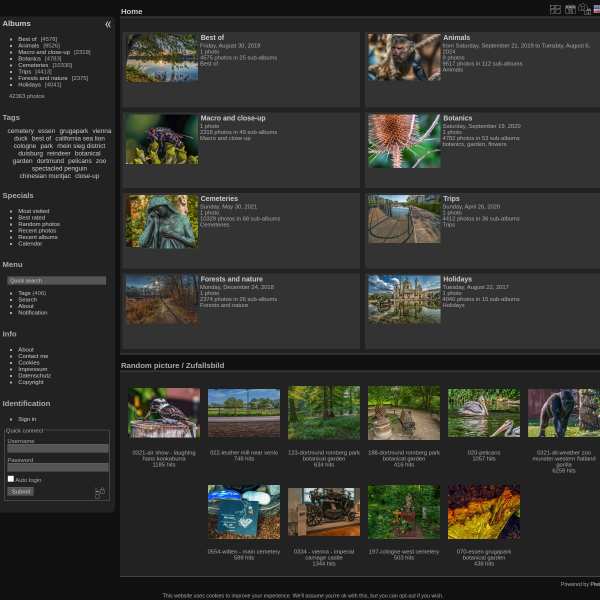600x600 pixels.
Task: Open the Sign in link
Action: click(x=27, y=419)
